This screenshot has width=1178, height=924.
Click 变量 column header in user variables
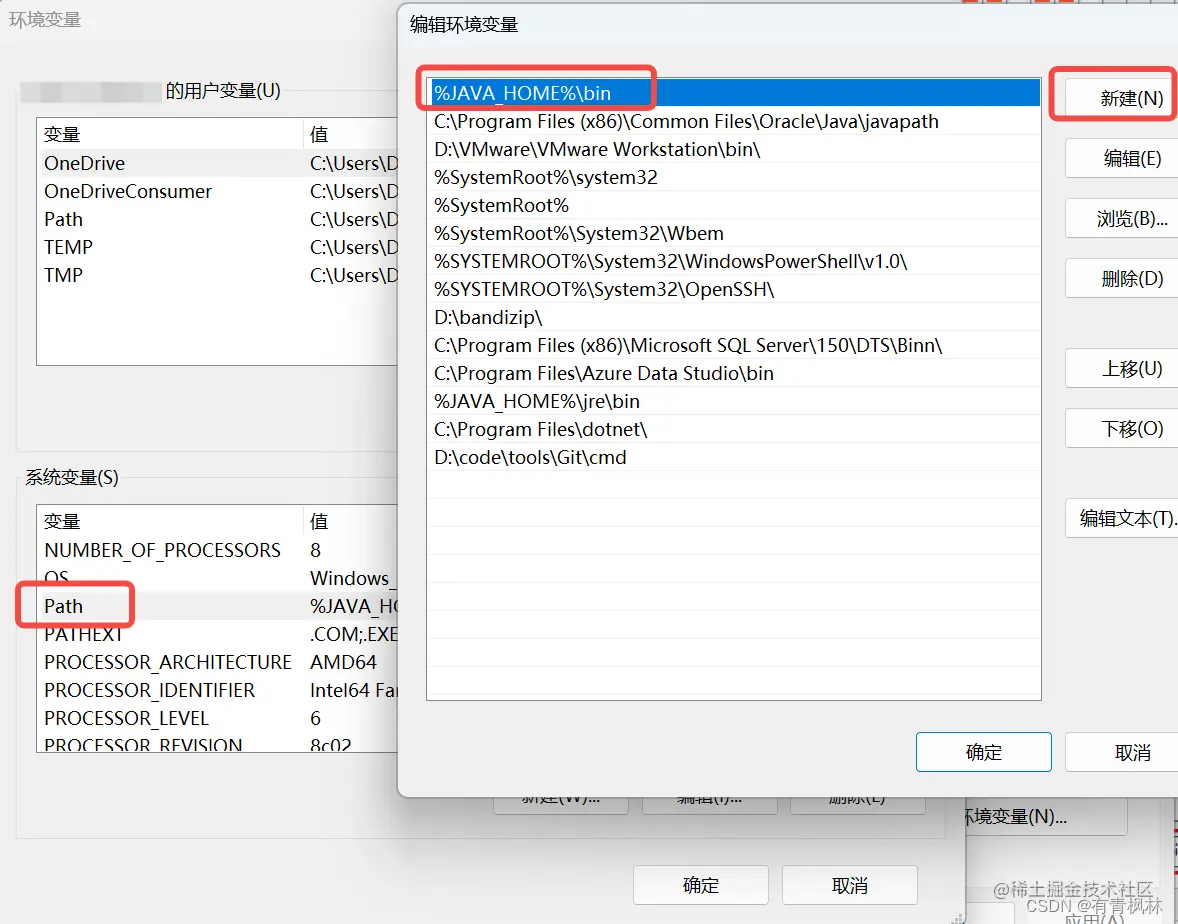pyautogui.click(x=170, y=134)
